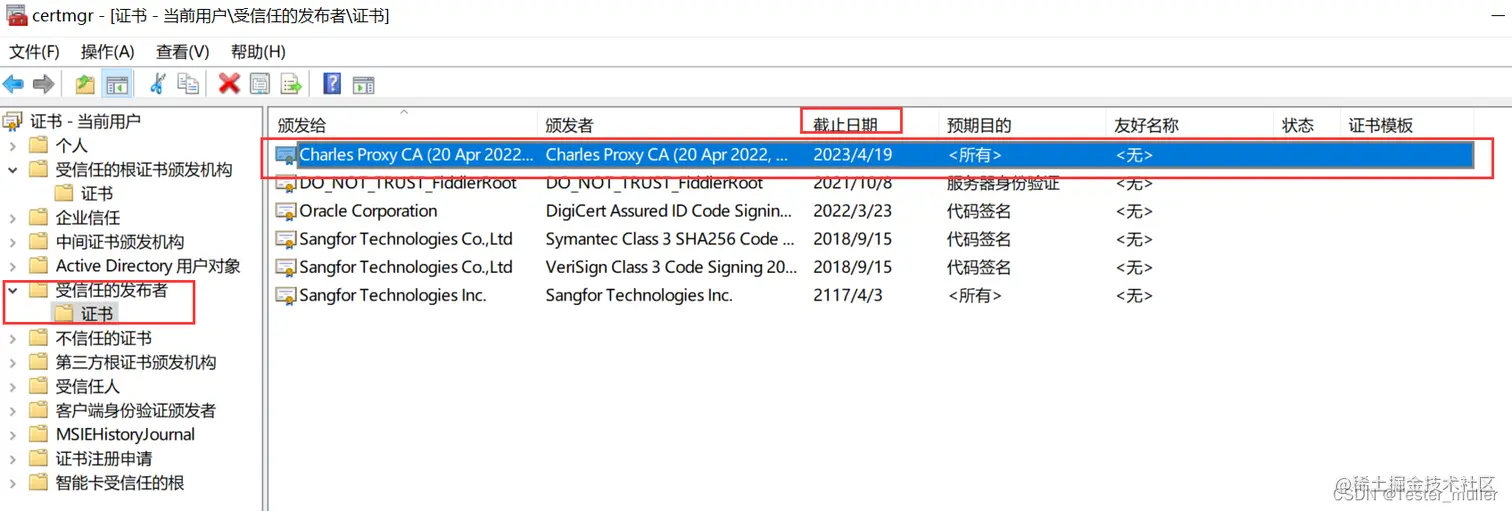
Task: Click the Copy pages icon
Action: [x=188, y=84]
